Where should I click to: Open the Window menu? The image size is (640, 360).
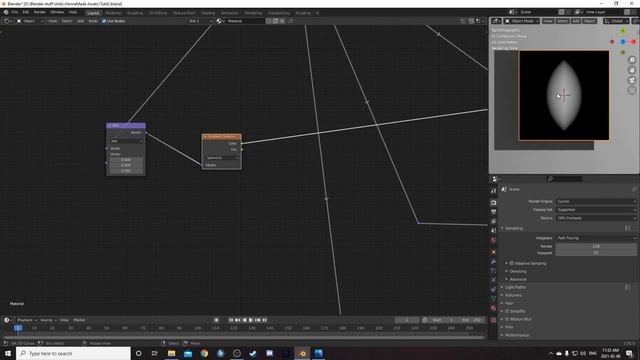(57, 12)
